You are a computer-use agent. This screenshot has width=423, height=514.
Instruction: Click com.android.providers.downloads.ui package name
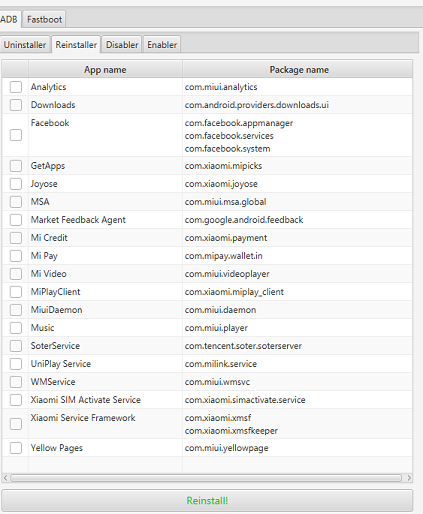click(x=257, y=105)
